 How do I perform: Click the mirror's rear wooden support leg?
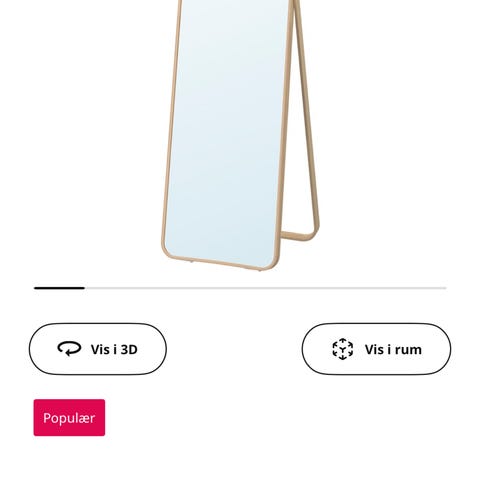click(x=307, y=117)
